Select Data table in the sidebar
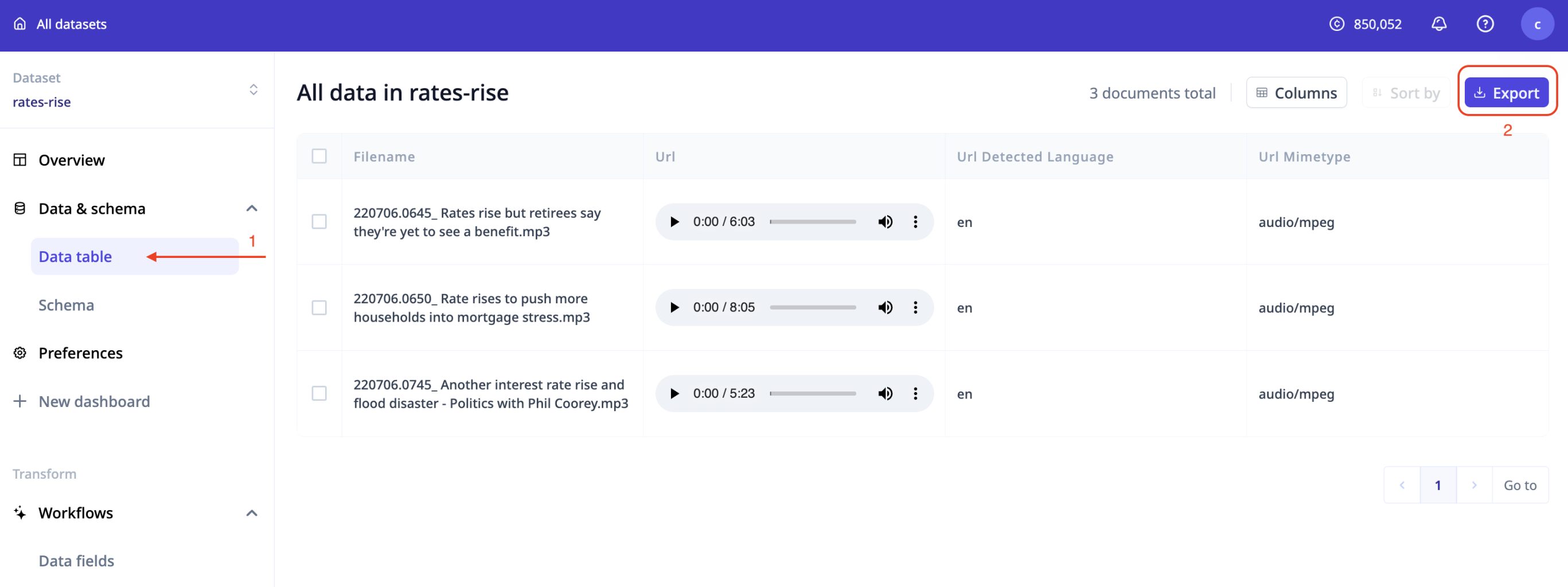This screenshot has width=1568, height=587. [135, 256]
